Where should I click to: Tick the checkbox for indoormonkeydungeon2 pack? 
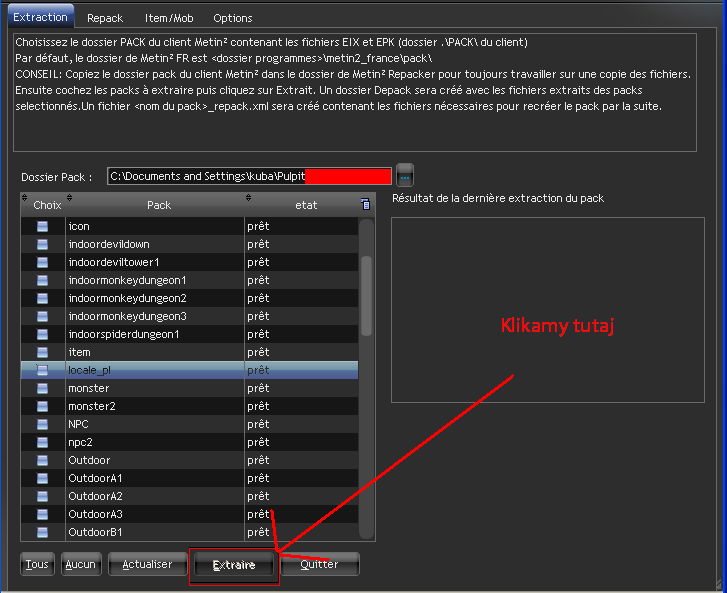pyautogui.click(x=42, y=298)
